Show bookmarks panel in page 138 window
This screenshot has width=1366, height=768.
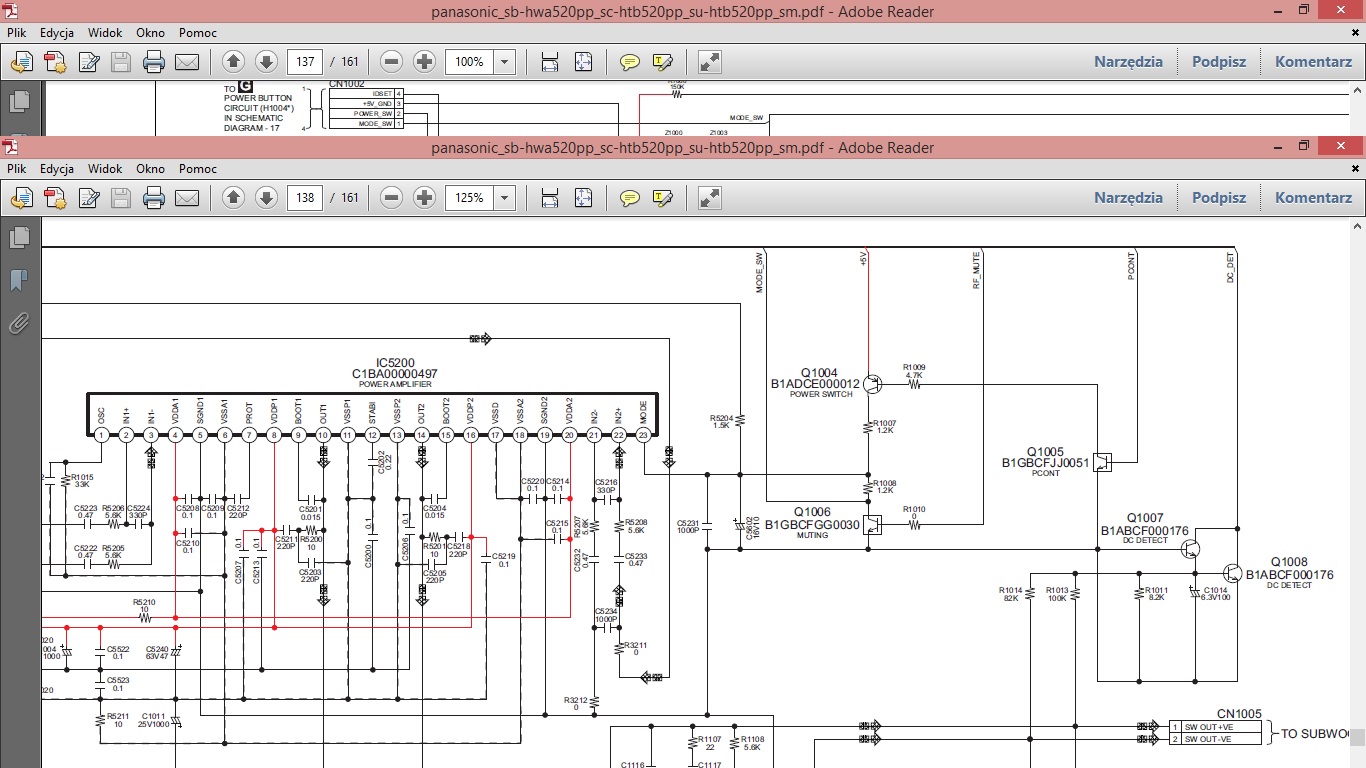(19, 280)
